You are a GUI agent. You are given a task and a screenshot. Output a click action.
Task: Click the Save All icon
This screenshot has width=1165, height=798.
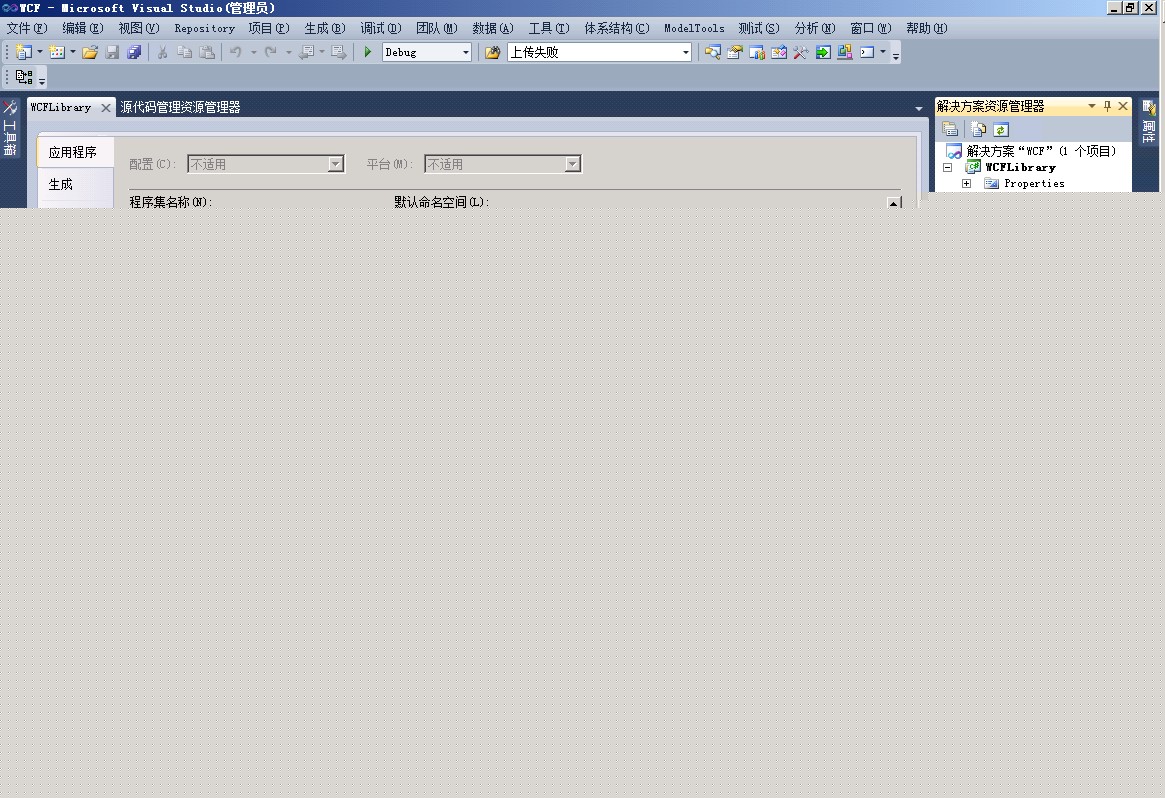134,52
